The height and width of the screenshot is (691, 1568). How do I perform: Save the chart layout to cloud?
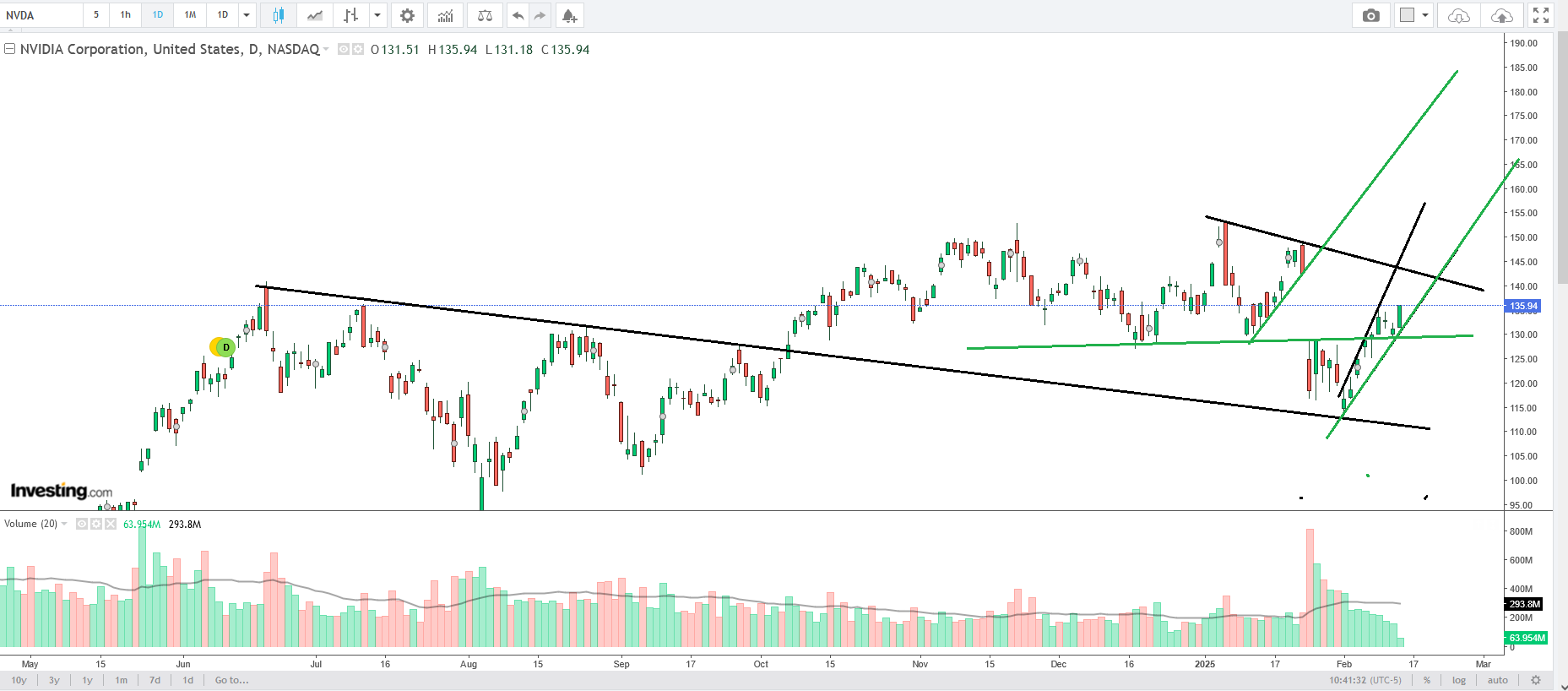1501,15
